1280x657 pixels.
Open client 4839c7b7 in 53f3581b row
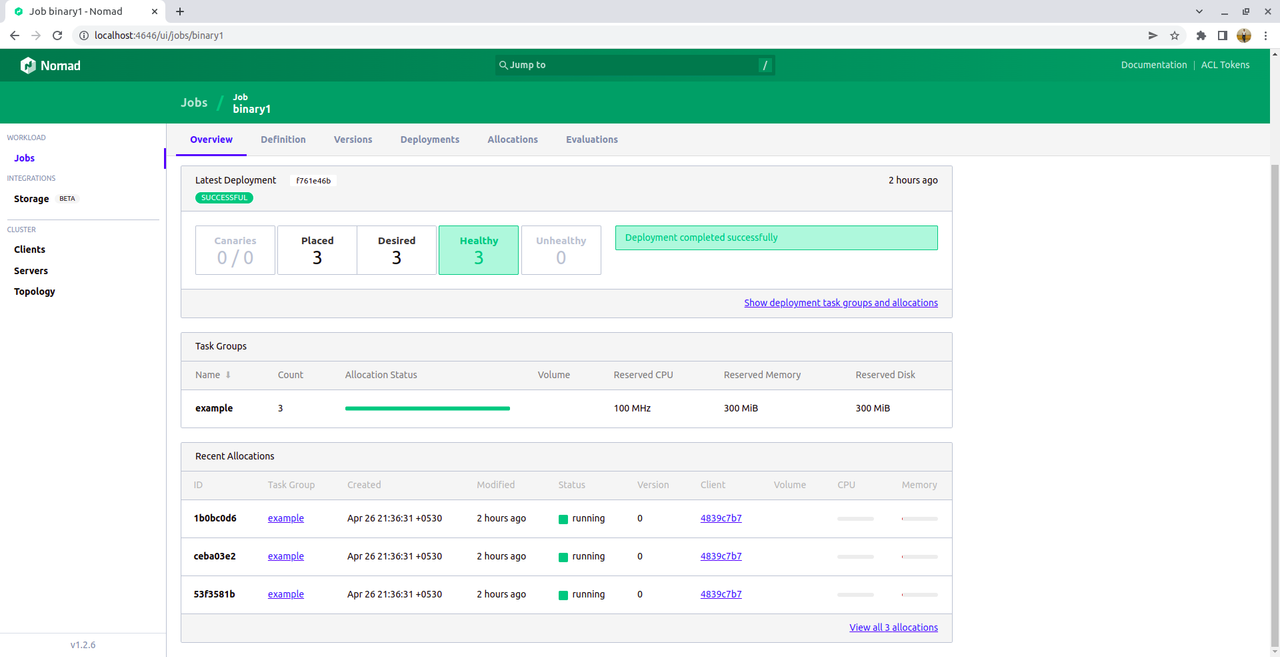(721, 594)
